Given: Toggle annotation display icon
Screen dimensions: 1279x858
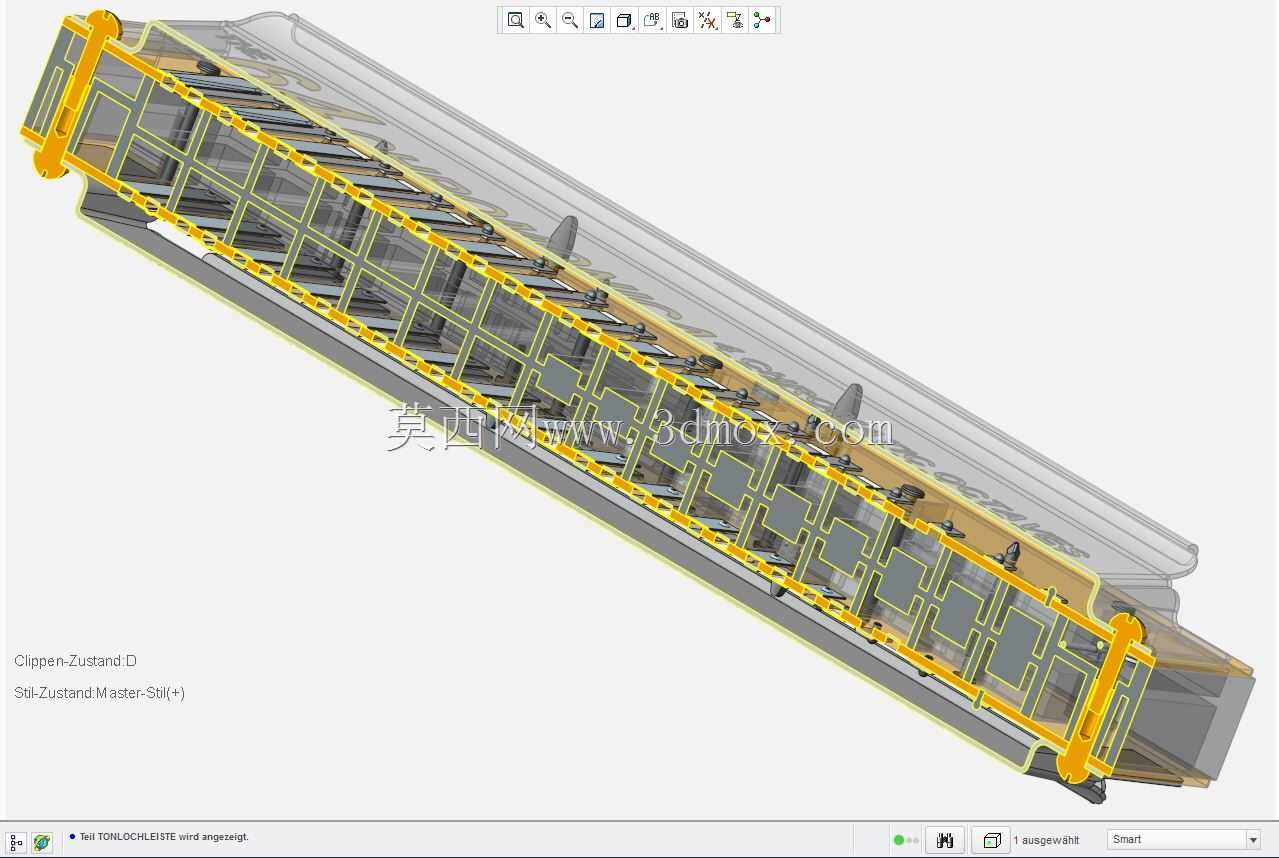Looking at the screenshot, I should point(735,20).
